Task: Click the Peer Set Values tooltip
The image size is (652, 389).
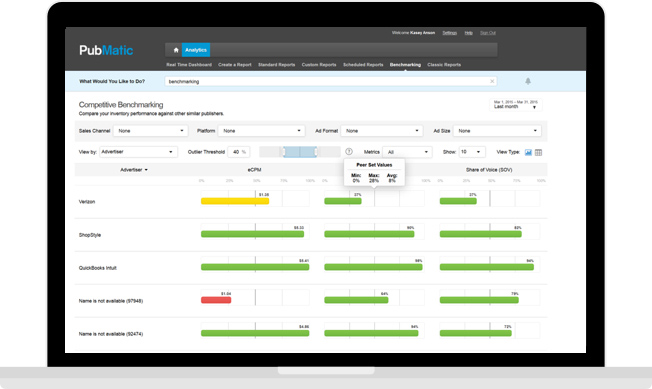Action: (374, 172)
